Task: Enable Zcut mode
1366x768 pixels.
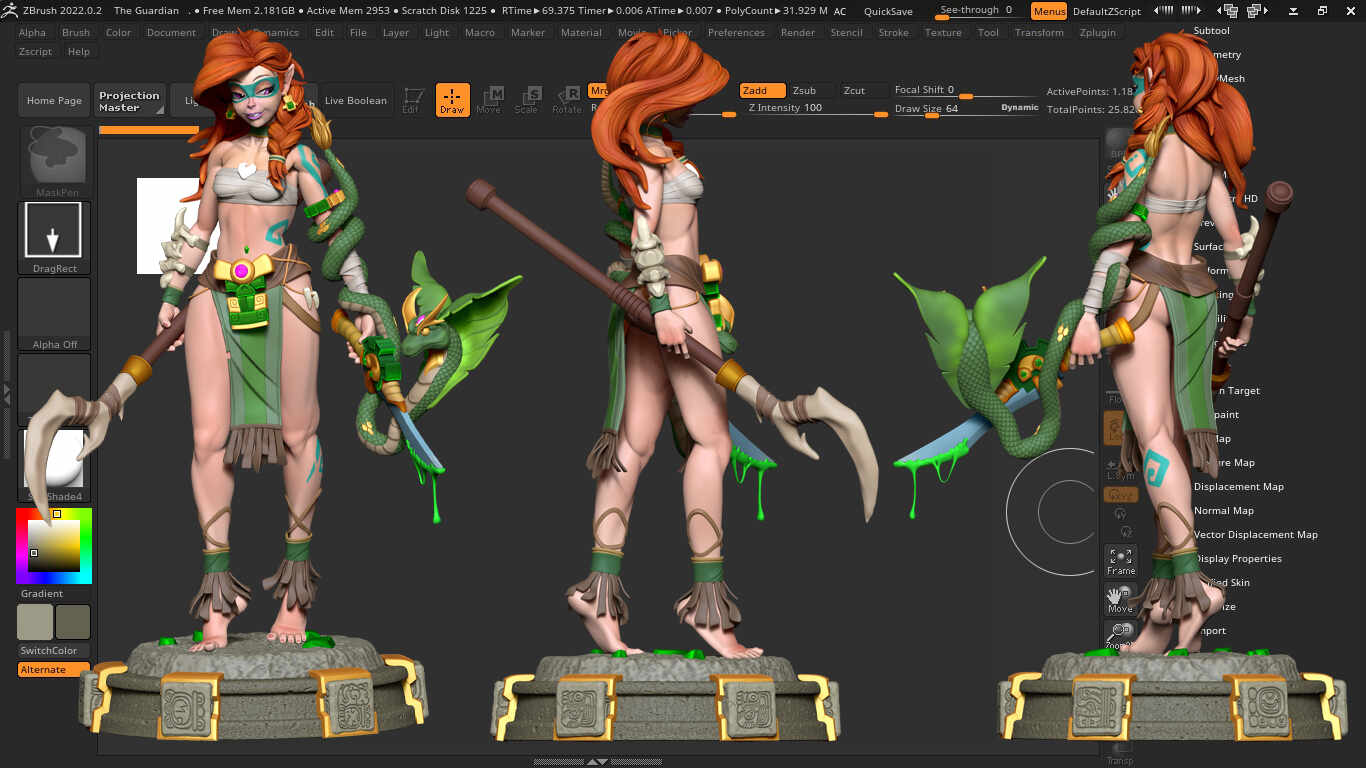Action: tap(863, 90)
